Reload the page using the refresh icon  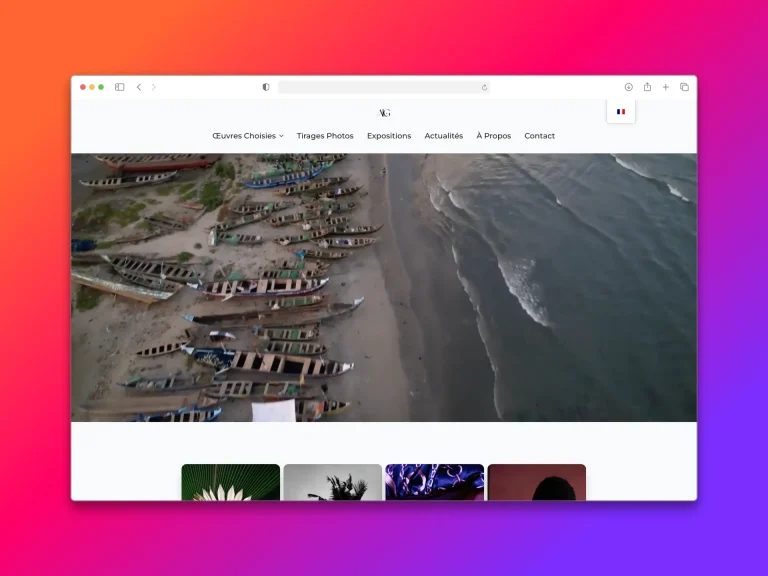[x=484, y=87]
